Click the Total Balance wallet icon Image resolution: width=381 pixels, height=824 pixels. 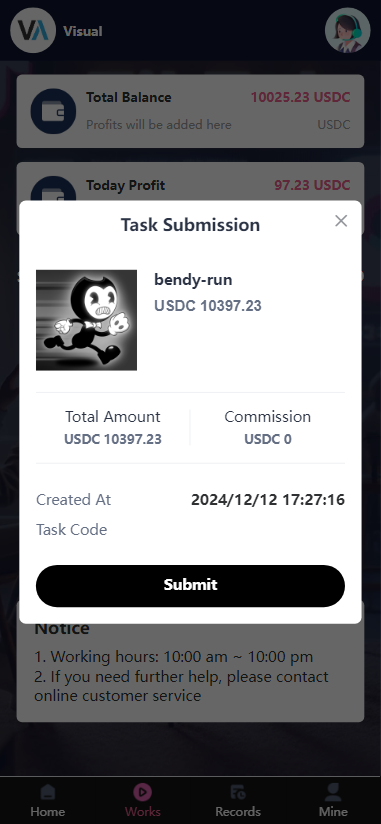coord(53,111)
